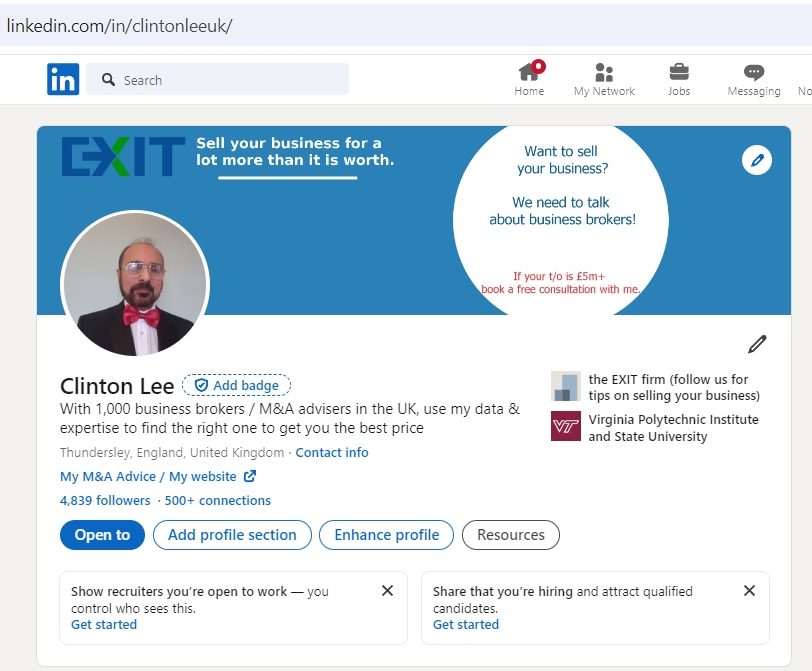This screenshot has width=812, height=671.
Task: Click the Clinton Lee name heading
Action: 117,386
